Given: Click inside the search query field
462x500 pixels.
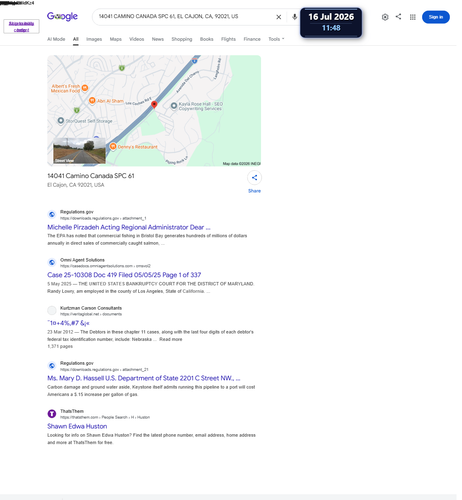Looking at the screenshot, I should coord(185,17).
